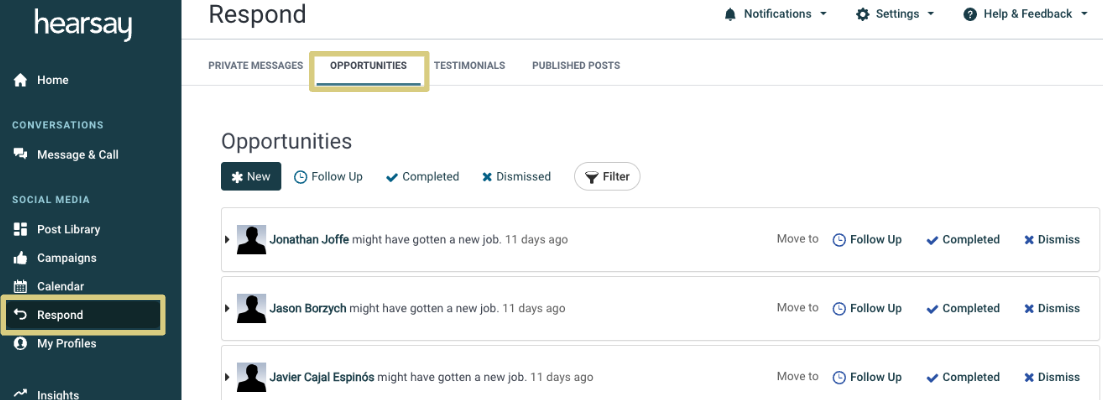
Task: Open the Home page from sidebar
Action: point(41,80)
